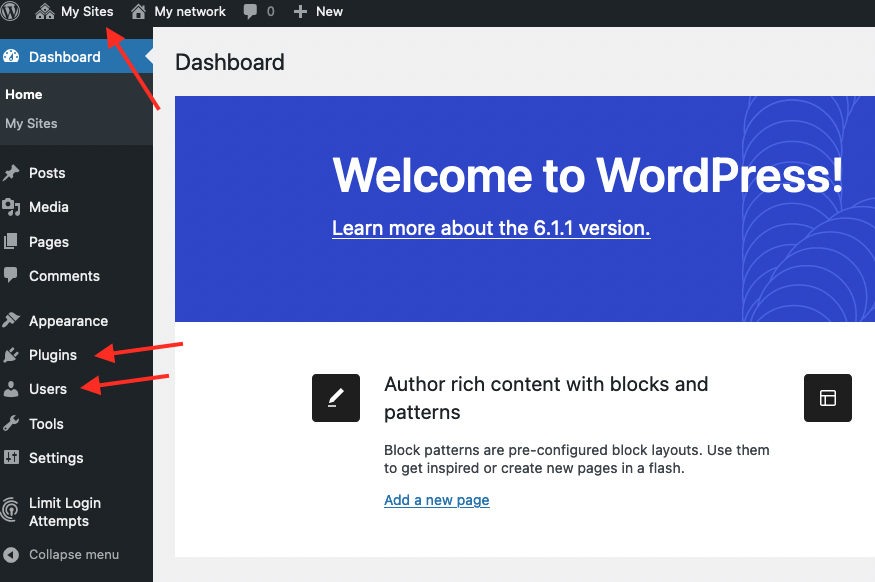The width and height of the screenshot is (875, 582).
Task: Open the New content menu
Action: (329, 11)
